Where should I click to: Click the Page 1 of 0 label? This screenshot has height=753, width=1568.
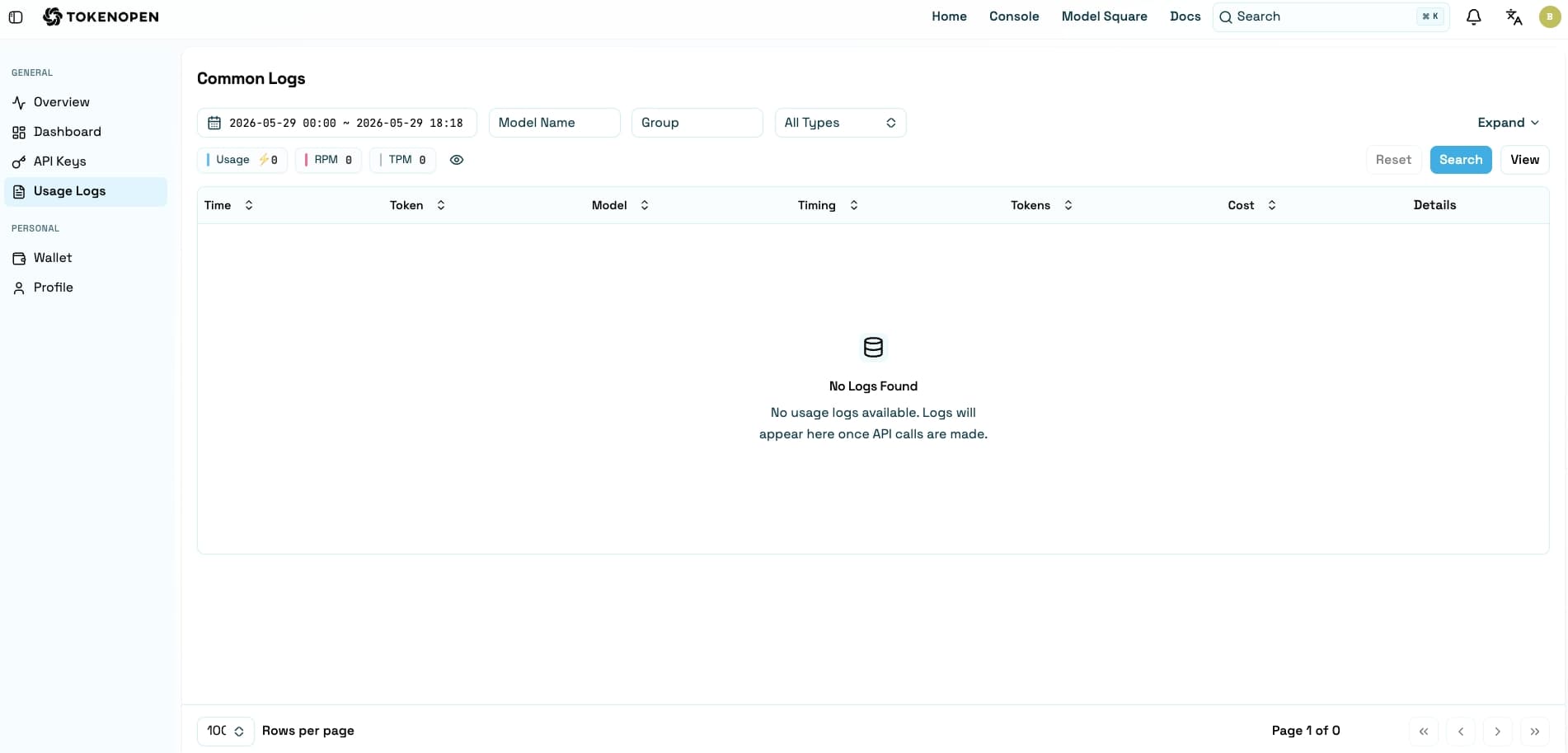click(x=1305, y=731)
